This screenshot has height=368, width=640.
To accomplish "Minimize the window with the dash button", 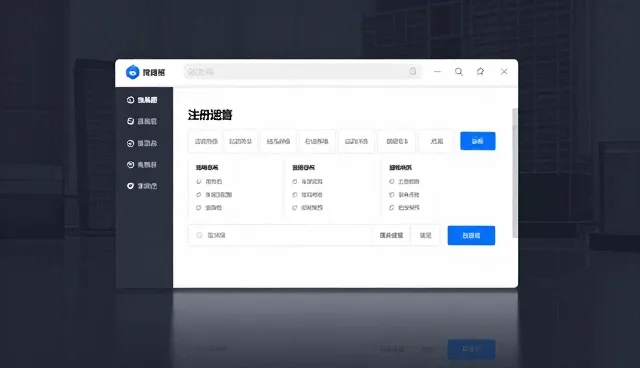I will click(x=438, y=72).
